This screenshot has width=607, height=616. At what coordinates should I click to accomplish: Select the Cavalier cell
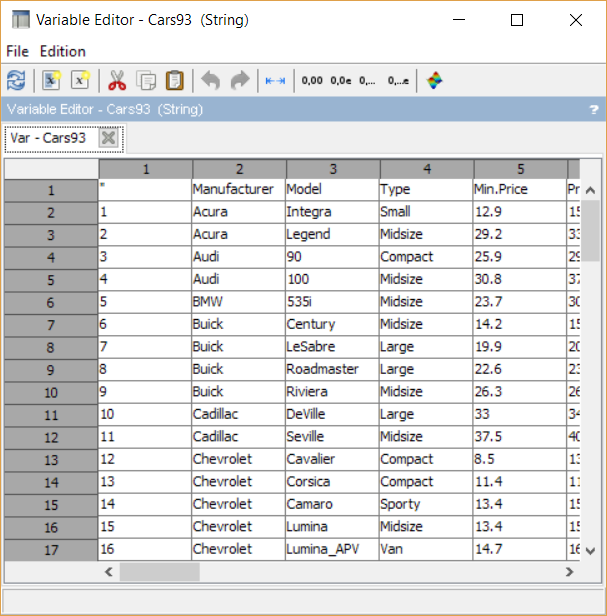pyautogui.click(x=332, y=459)
